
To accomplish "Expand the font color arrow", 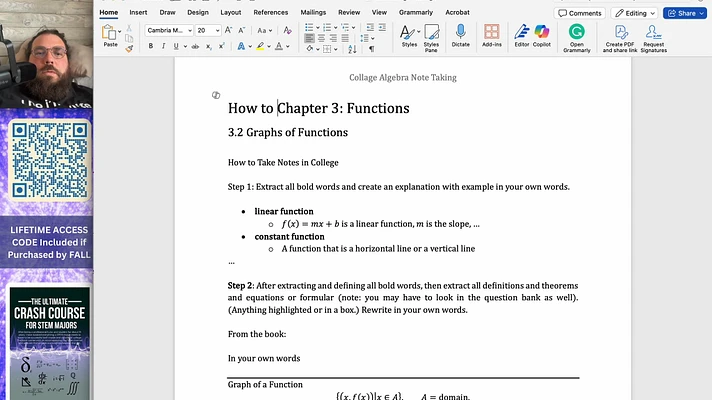I will point(288,46).
